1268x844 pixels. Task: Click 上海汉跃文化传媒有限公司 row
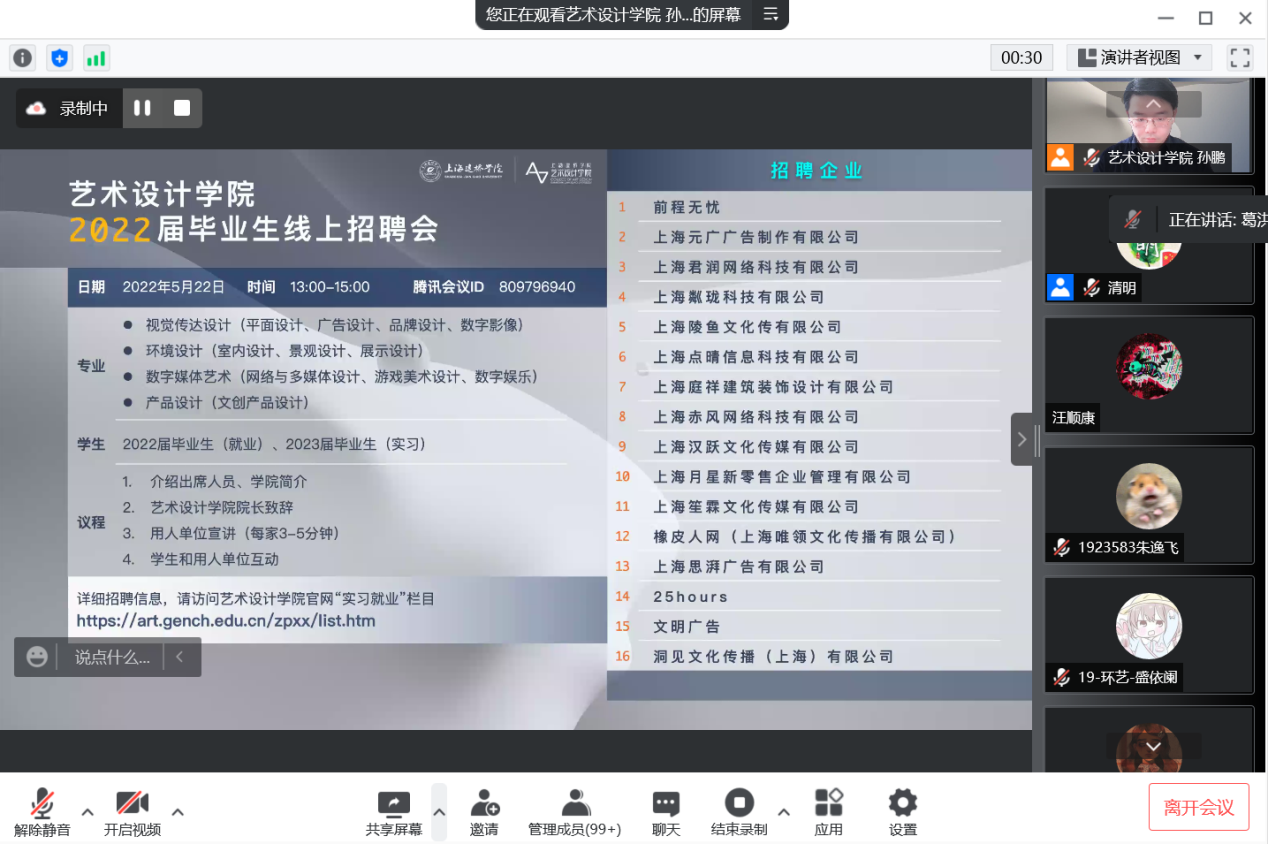[x=756, y=447]
